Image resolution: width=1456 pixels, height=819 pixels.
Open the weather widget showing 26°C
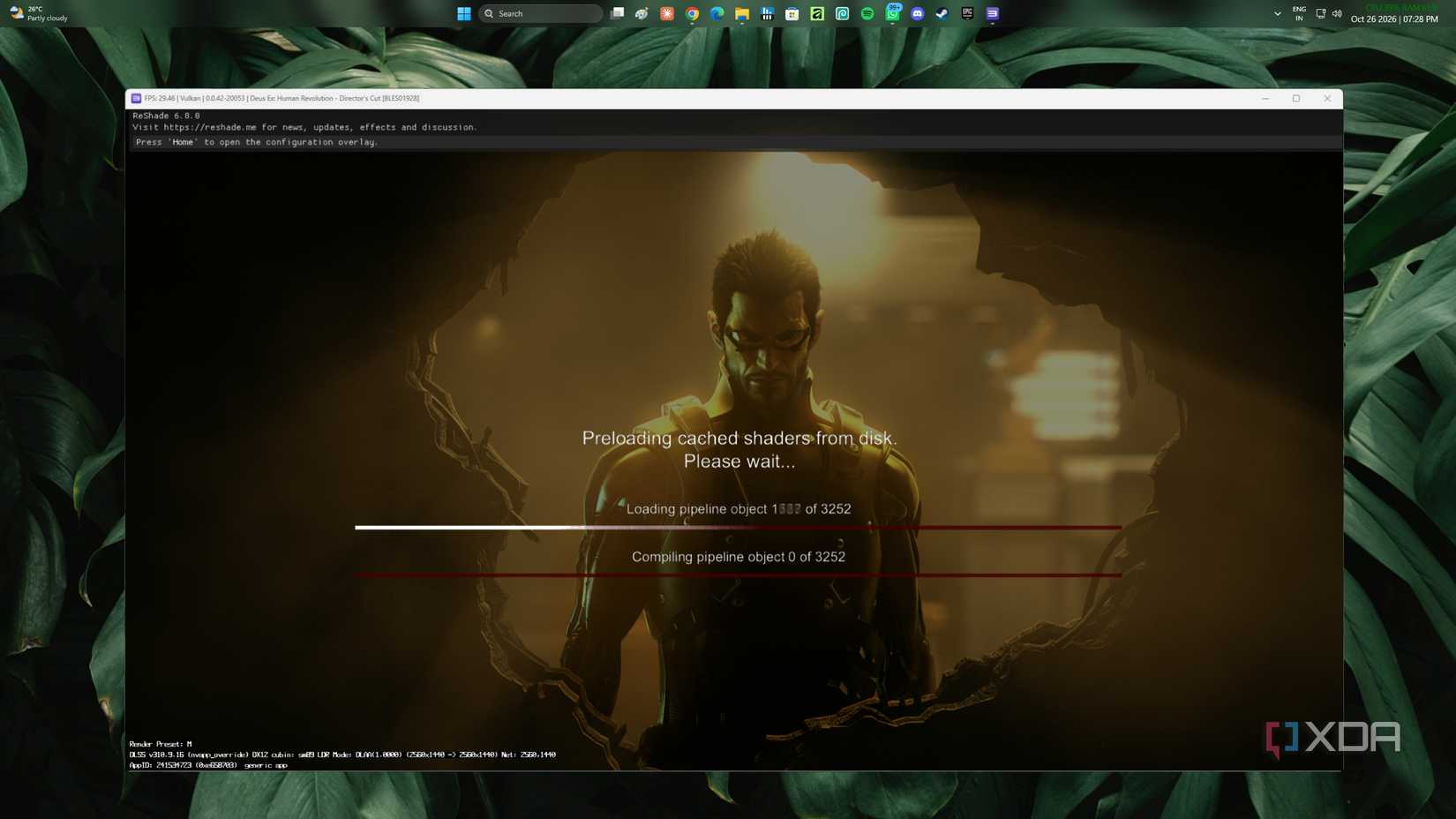click(39, 13)
